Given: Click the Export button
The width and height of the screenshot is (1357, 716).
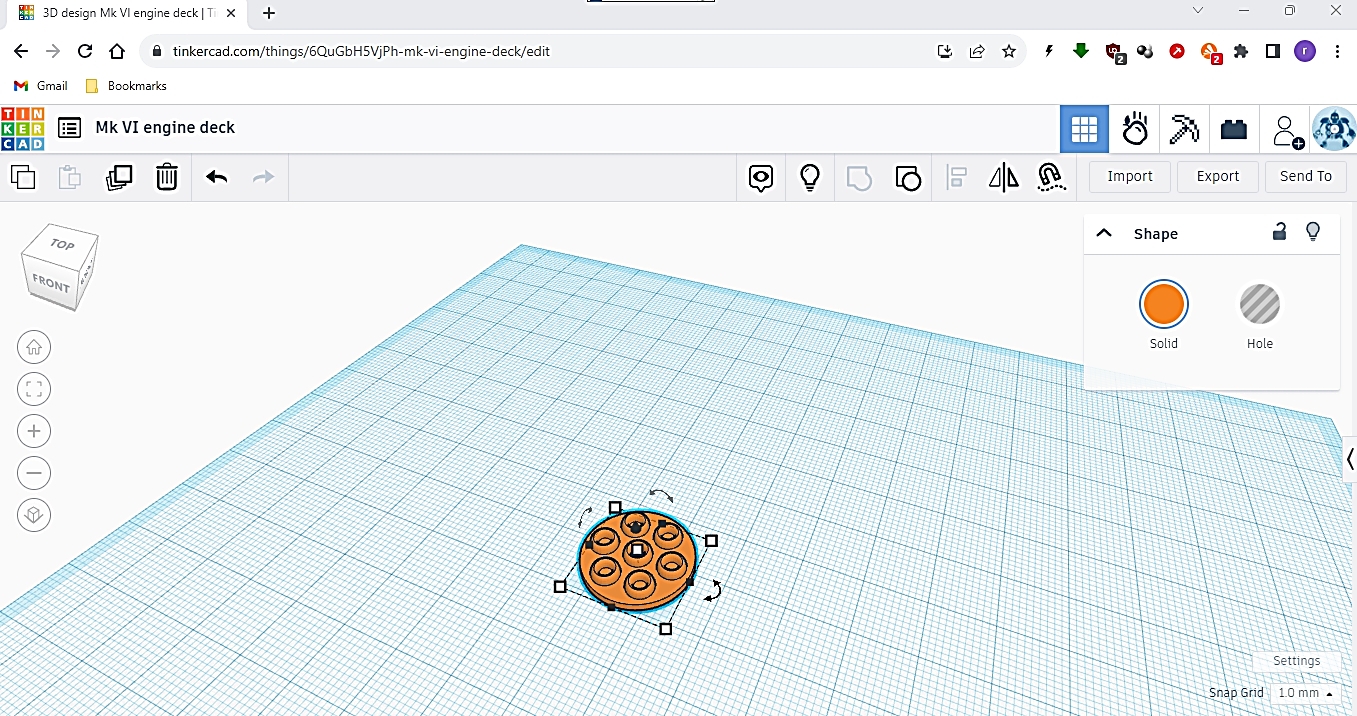Looking at the screenshot, I should (1218, 176).
